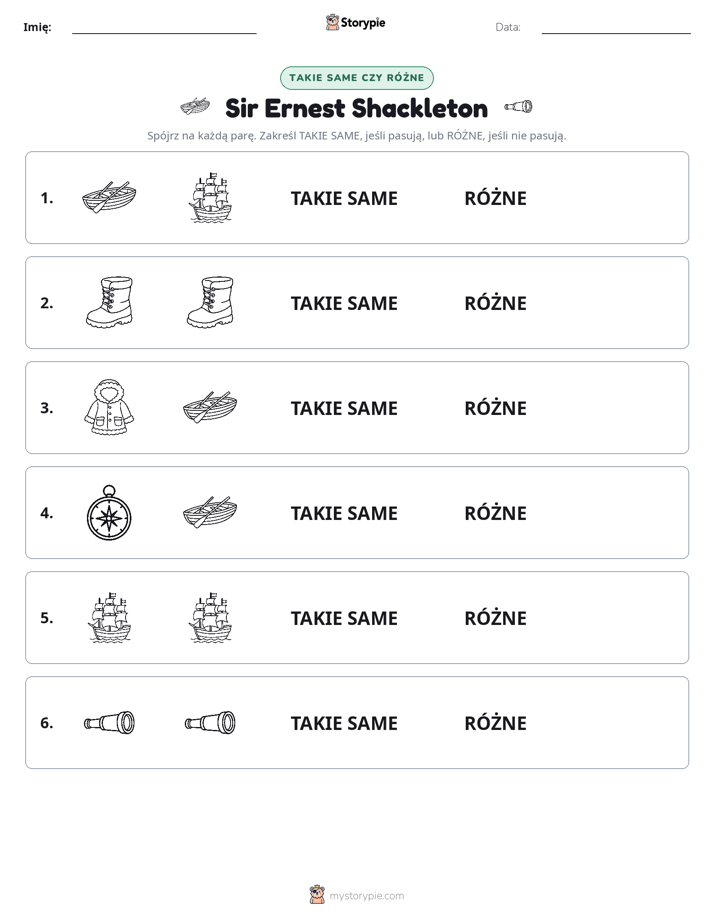714x924 pixels.
Task: Click the sailing ship image in row 1
Action: 210,197
